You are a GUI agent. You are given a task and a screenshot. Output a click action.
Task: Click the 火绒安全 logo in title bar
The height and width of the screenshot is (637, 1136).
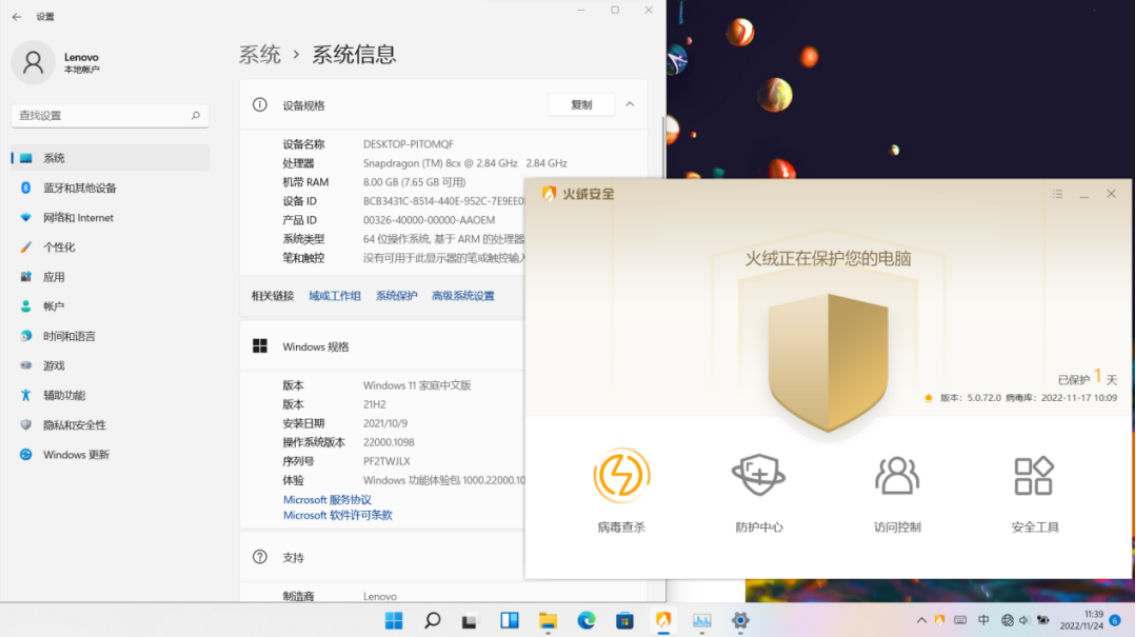578,193
